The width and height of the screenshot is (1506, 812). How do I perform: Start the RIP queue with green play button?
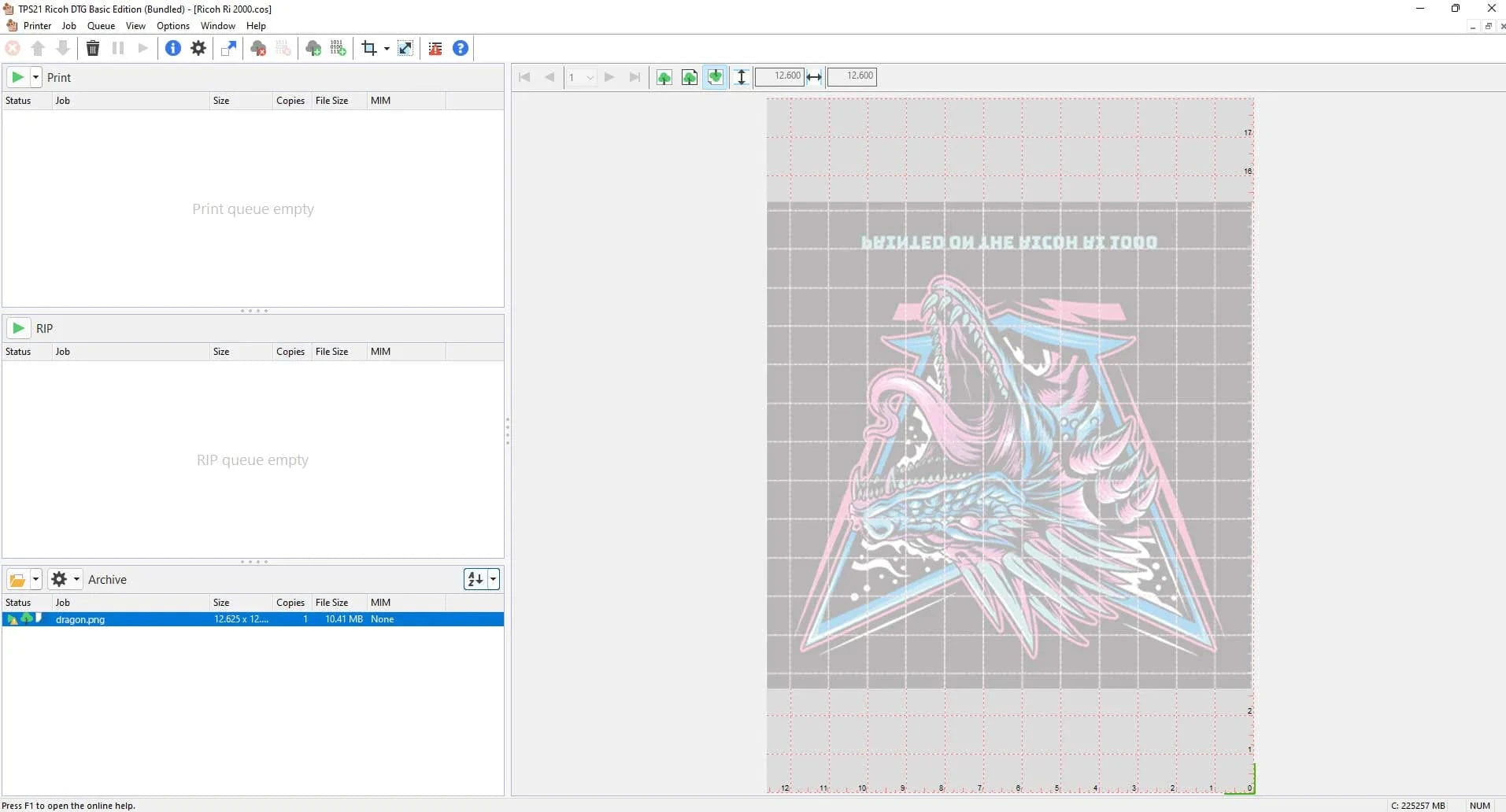[18, 328]
